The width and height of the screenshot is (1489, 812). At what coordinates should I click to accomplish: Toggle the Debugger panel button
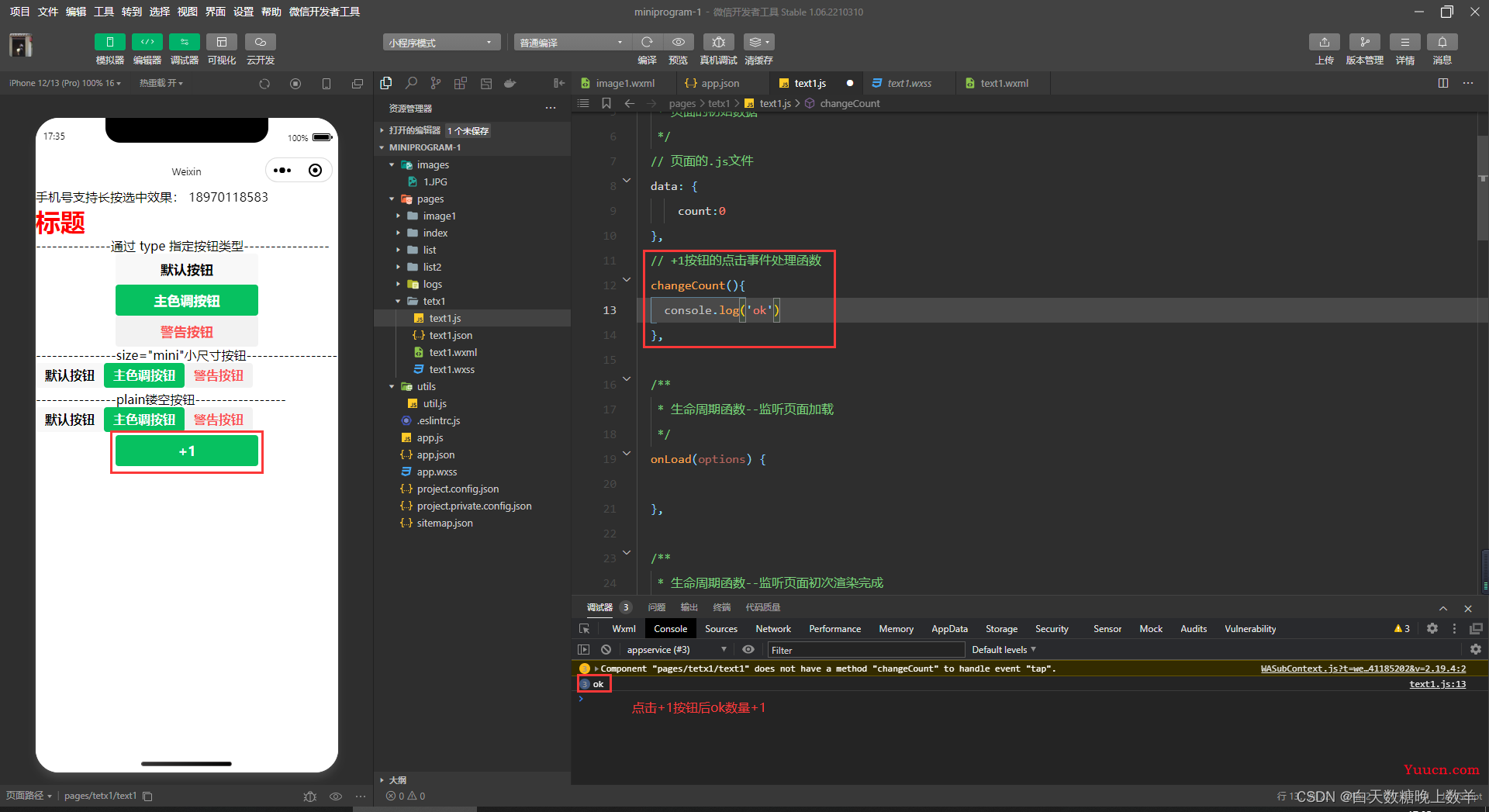click(184, 42)
